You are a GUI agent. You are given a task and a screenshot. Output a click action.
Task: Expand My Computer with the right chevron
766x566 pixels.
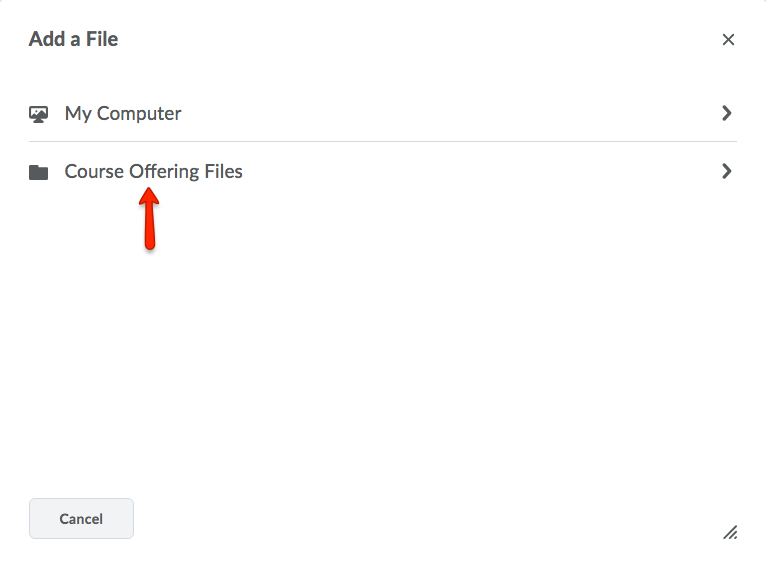pos(727,114)
